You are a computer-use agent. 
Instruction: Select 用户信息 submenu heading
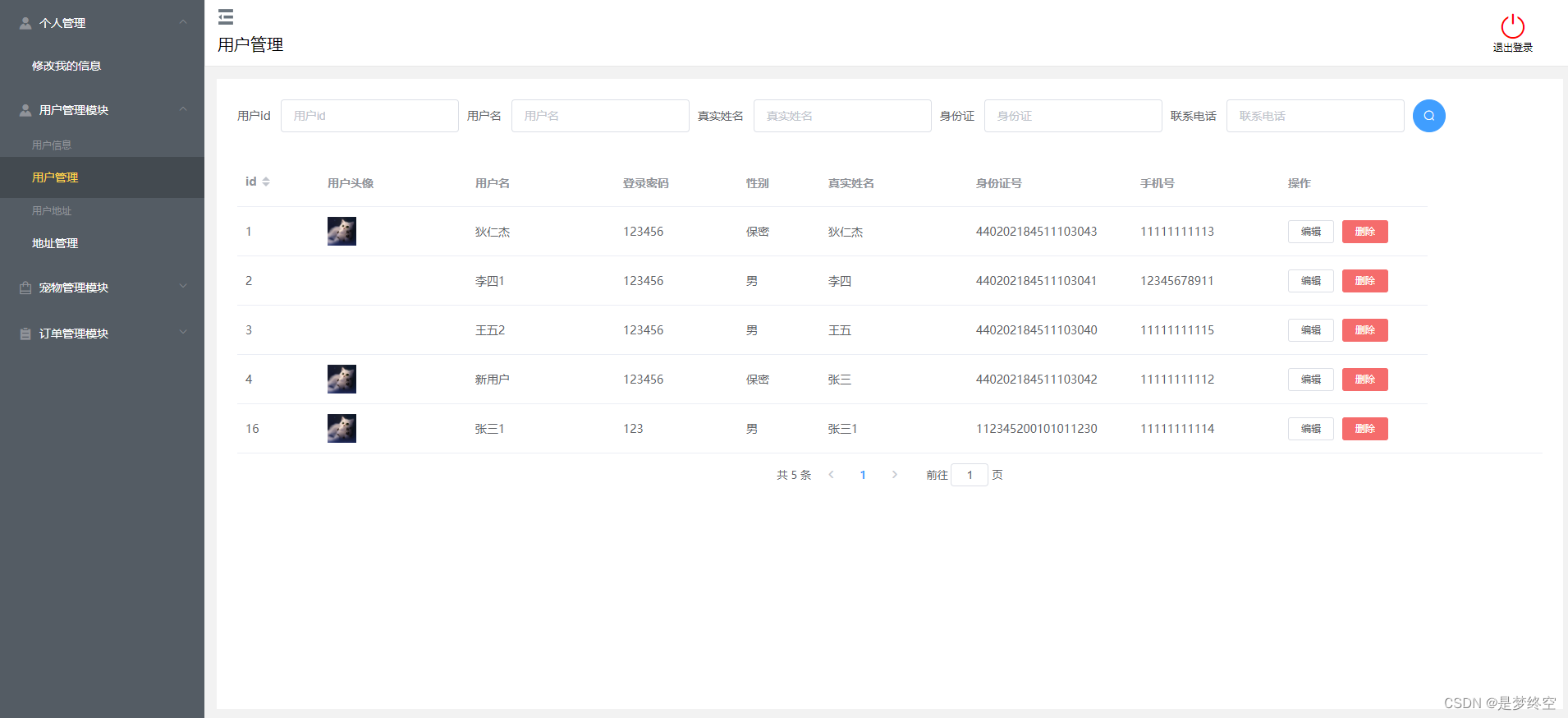point(52,145)
